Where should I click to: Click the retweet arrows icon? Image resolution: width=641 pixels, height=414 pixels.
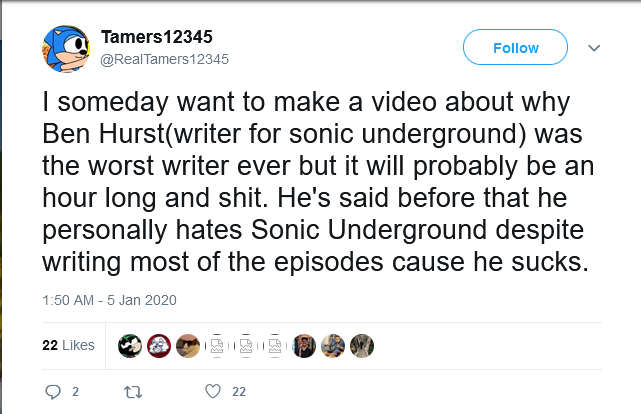[x=130, y=391]
